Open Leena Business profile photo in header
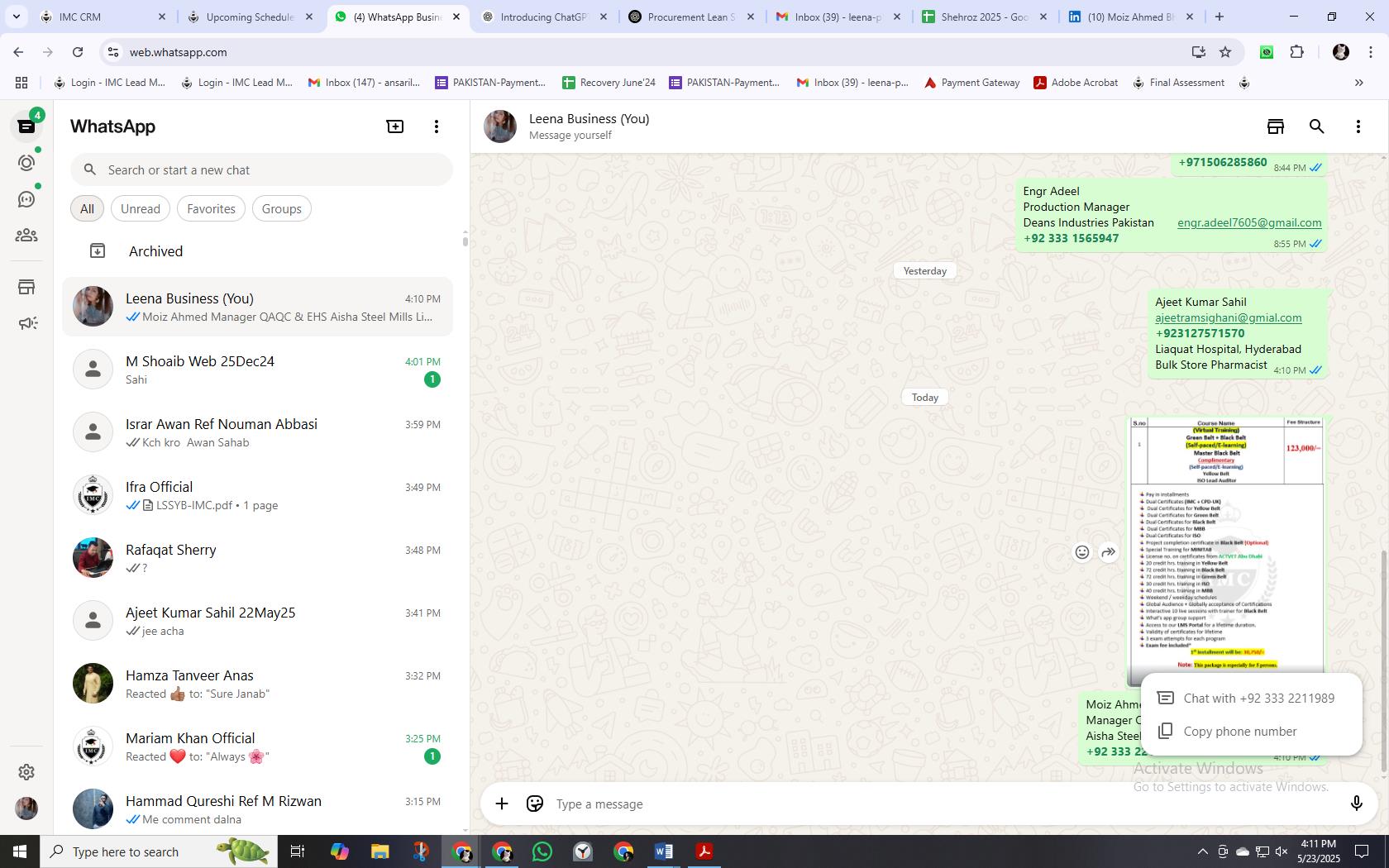1389x868 pixels. [500, 126]
